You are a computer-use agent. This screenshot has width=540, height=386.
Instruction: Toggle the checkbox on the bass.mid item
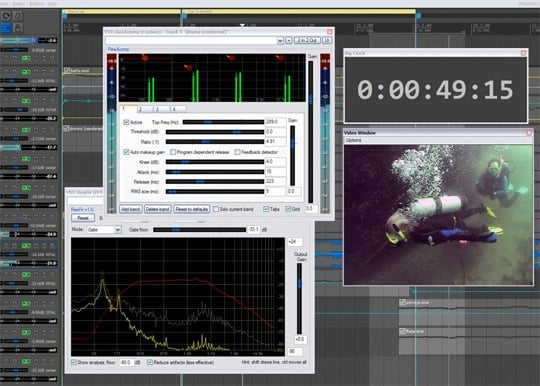click(66, 71)
